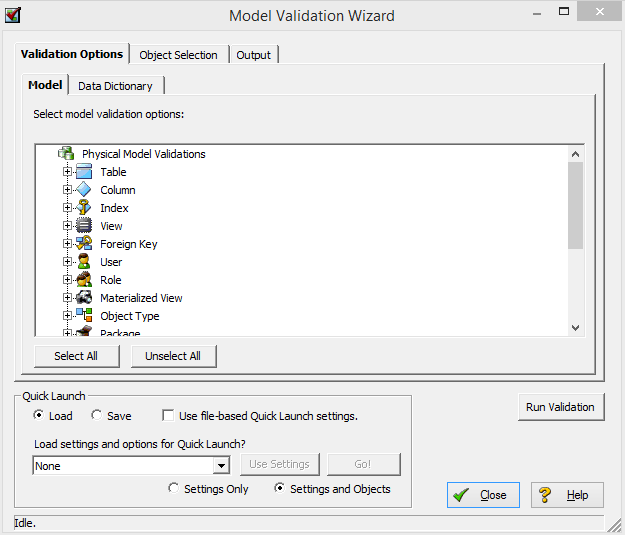Click the Materialized View camera icon
Image resolution: width=625 pixels, height=535 pixels.
point(84,297)
